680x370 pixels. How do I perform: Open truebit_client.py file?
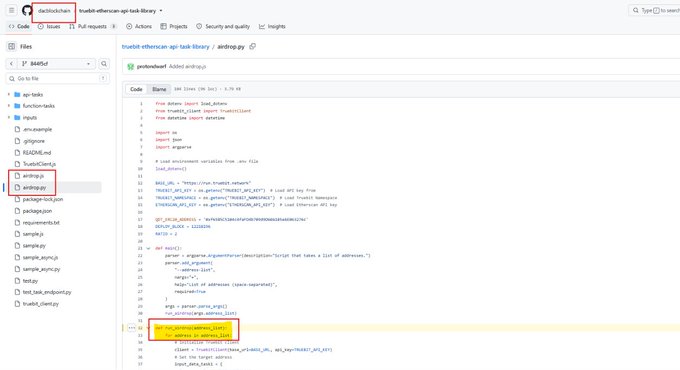[x=40, y=304]
